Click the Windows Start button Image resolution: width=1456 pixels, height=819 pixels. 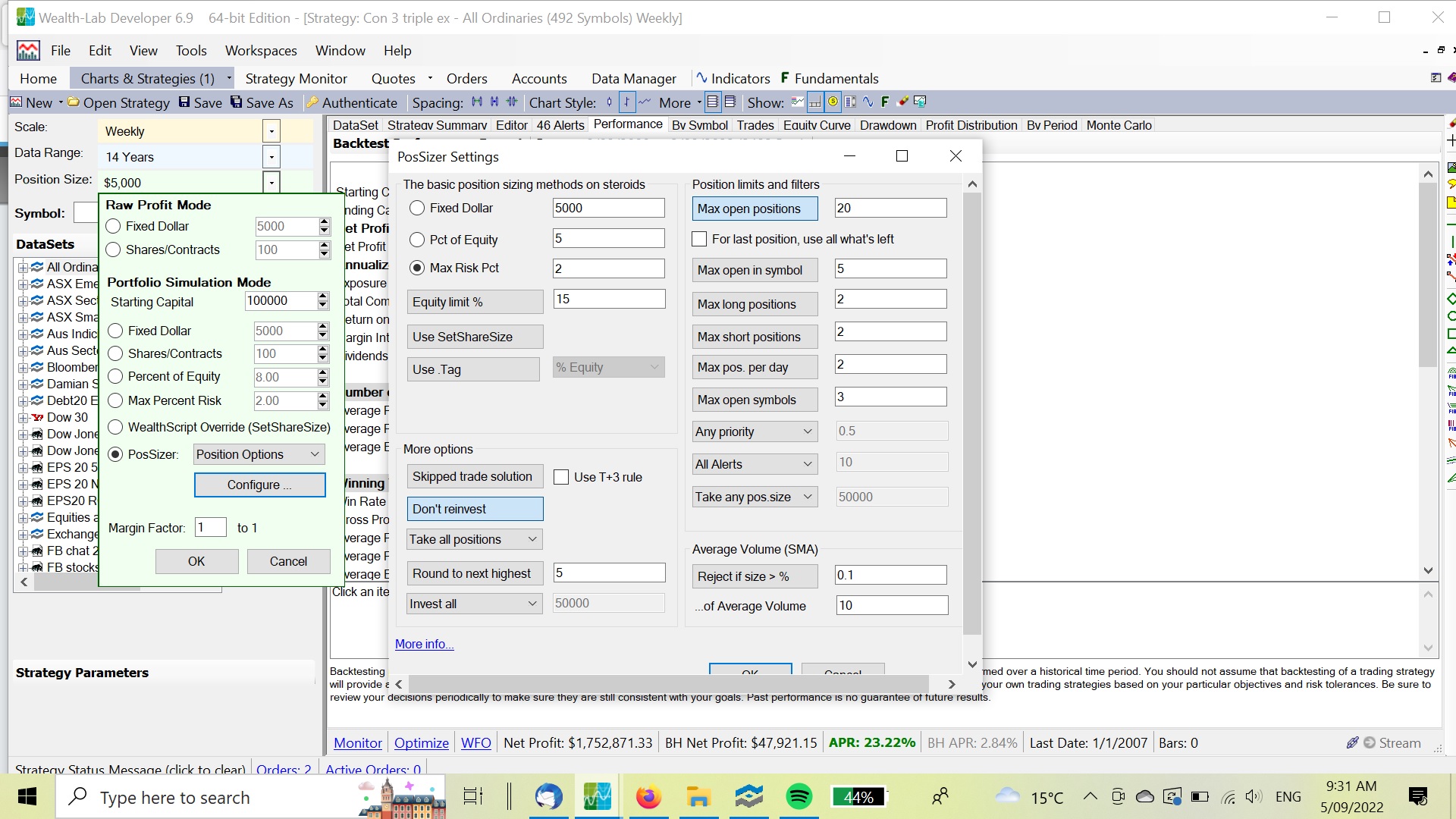pos(27,797)
